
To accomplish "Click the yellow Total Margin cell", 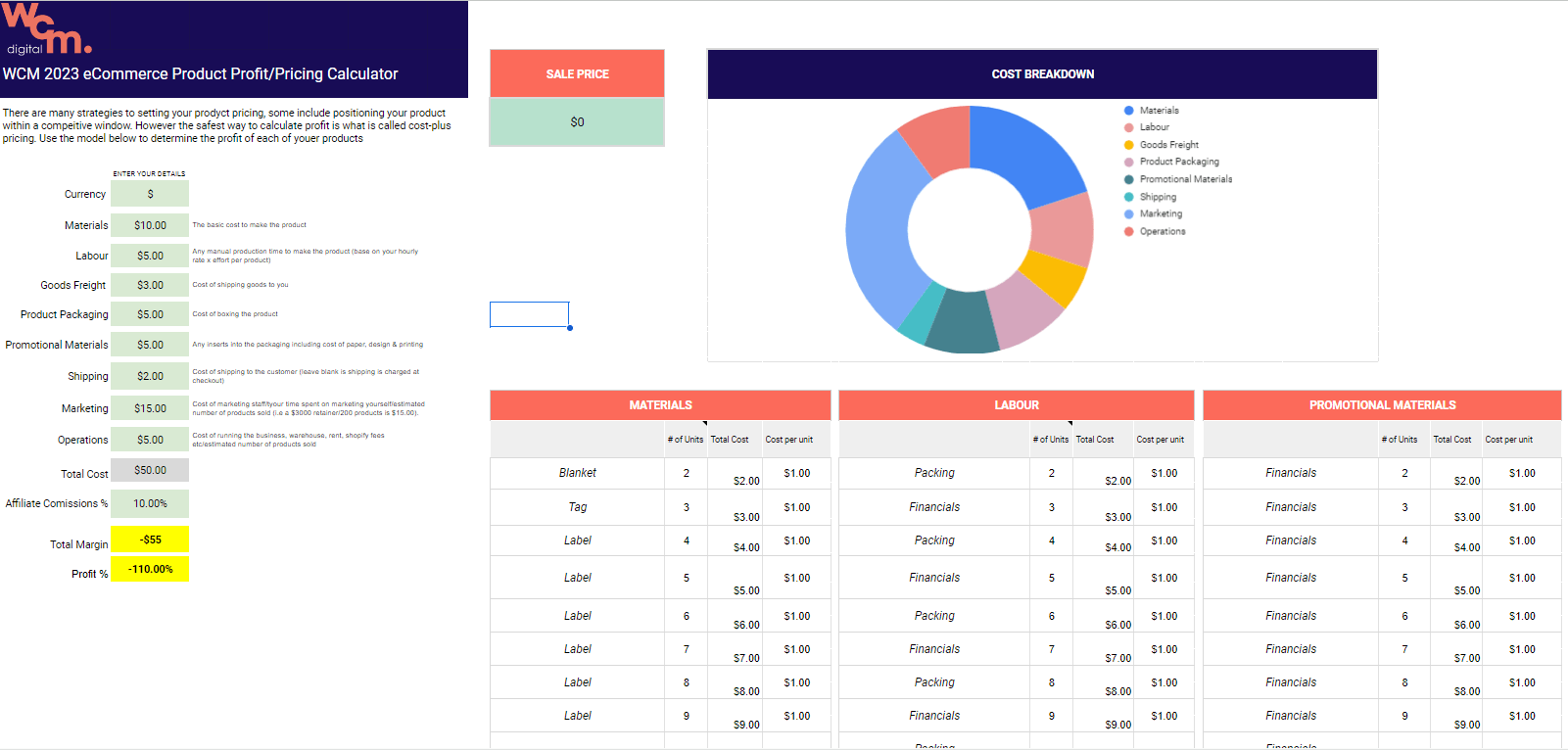I will pos(150,540).
